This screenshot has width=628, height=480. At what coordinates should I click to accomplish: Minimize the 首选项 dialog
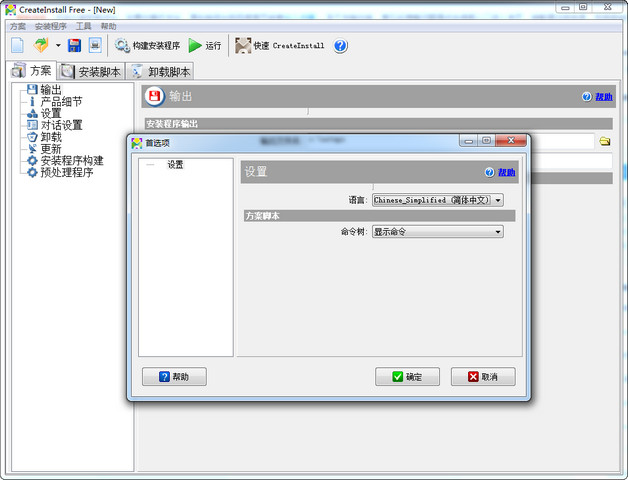pyautogui.click(x=469, y=141)
